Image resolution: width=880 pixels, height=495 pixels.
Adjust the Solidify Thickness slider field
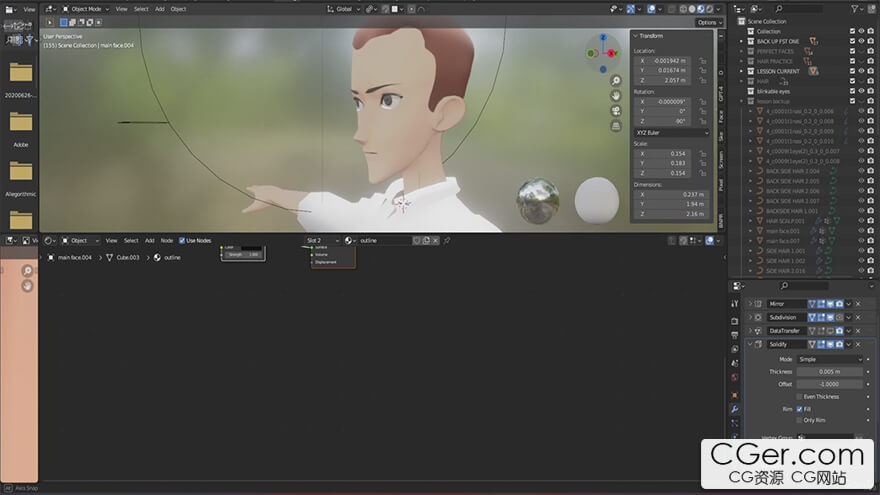point(829,371)
